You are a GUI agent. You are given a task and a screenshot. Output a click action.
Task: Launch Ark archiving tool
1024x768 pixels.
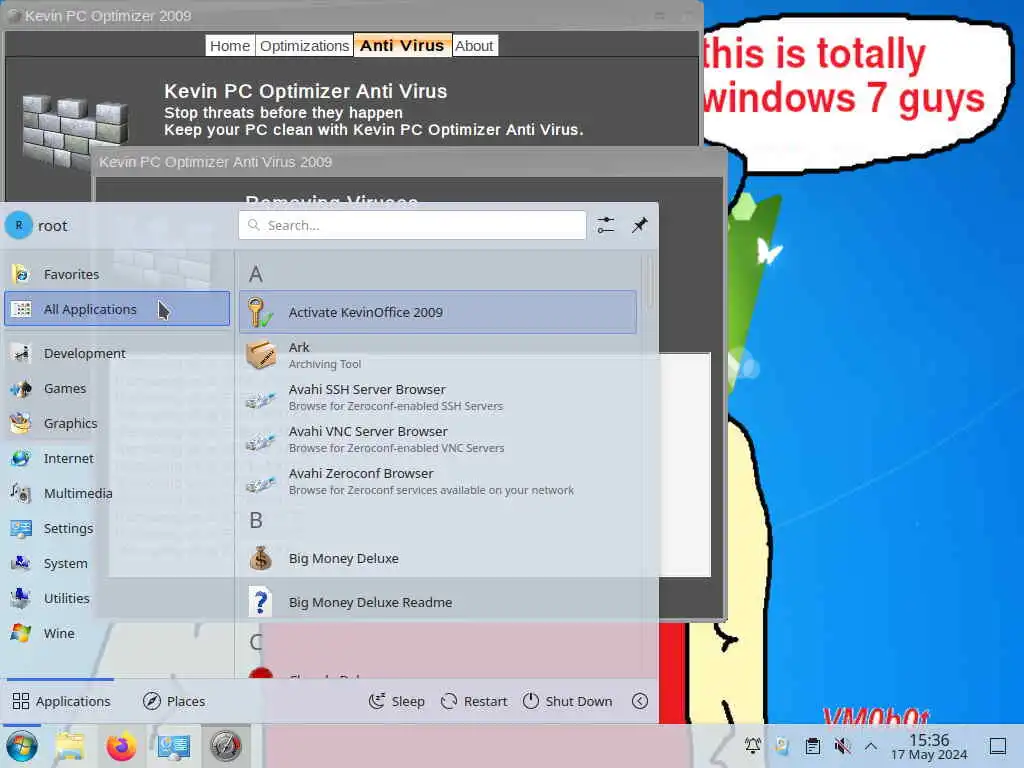click(438, 355)
